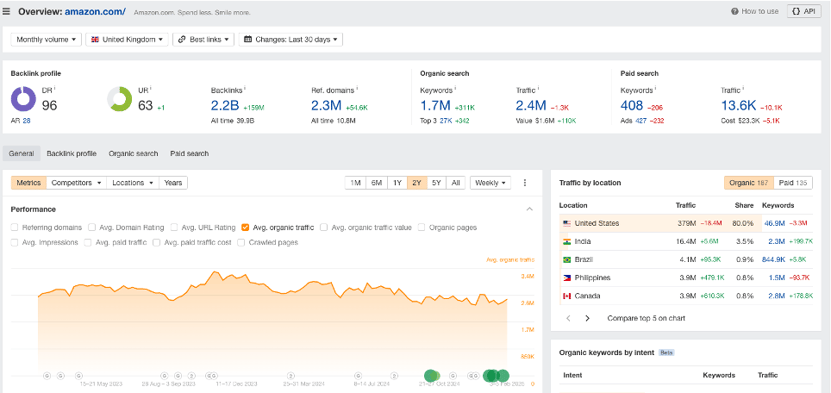Click Compare top 5 on chart
Image resolution: width=831 pixels, height=393 pixels.
point(646,318)
